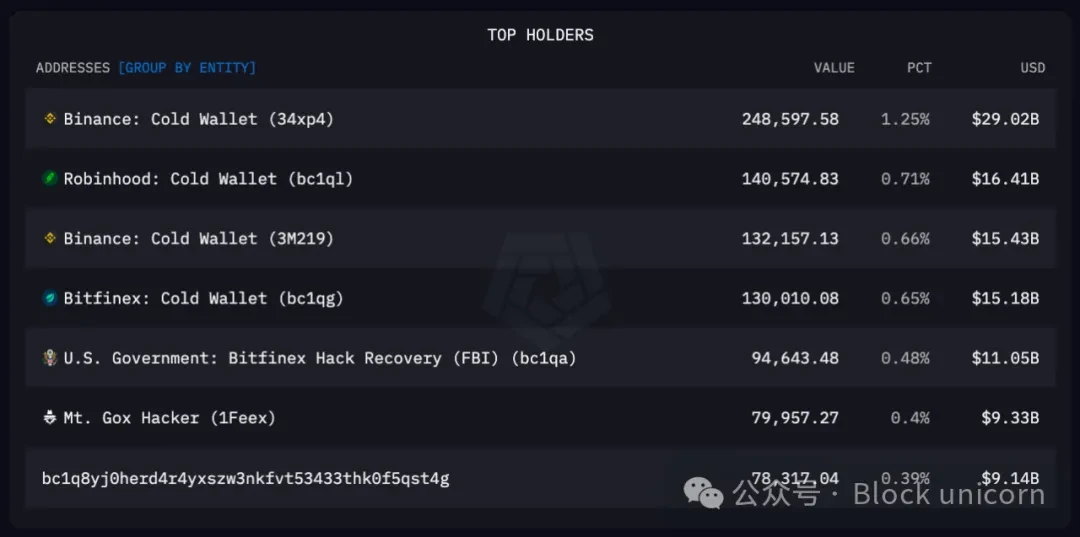Open the unlabeled bc1q8yj0herd4r4 address
1080x537 pixels.
click(x=245, y=478)
